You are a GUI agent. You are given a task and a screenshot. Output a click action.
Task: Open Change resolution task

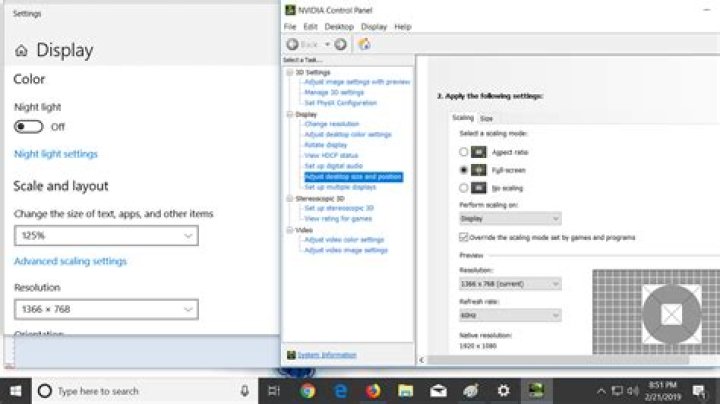coord(332,124)
